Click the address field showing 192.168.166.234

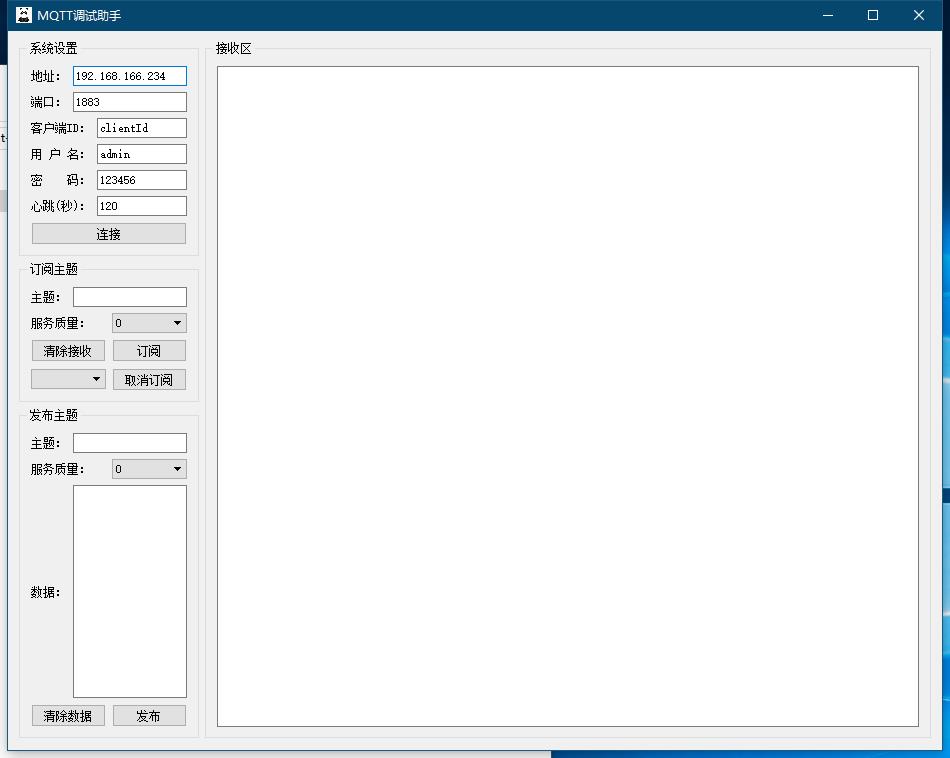coord(130,76)
